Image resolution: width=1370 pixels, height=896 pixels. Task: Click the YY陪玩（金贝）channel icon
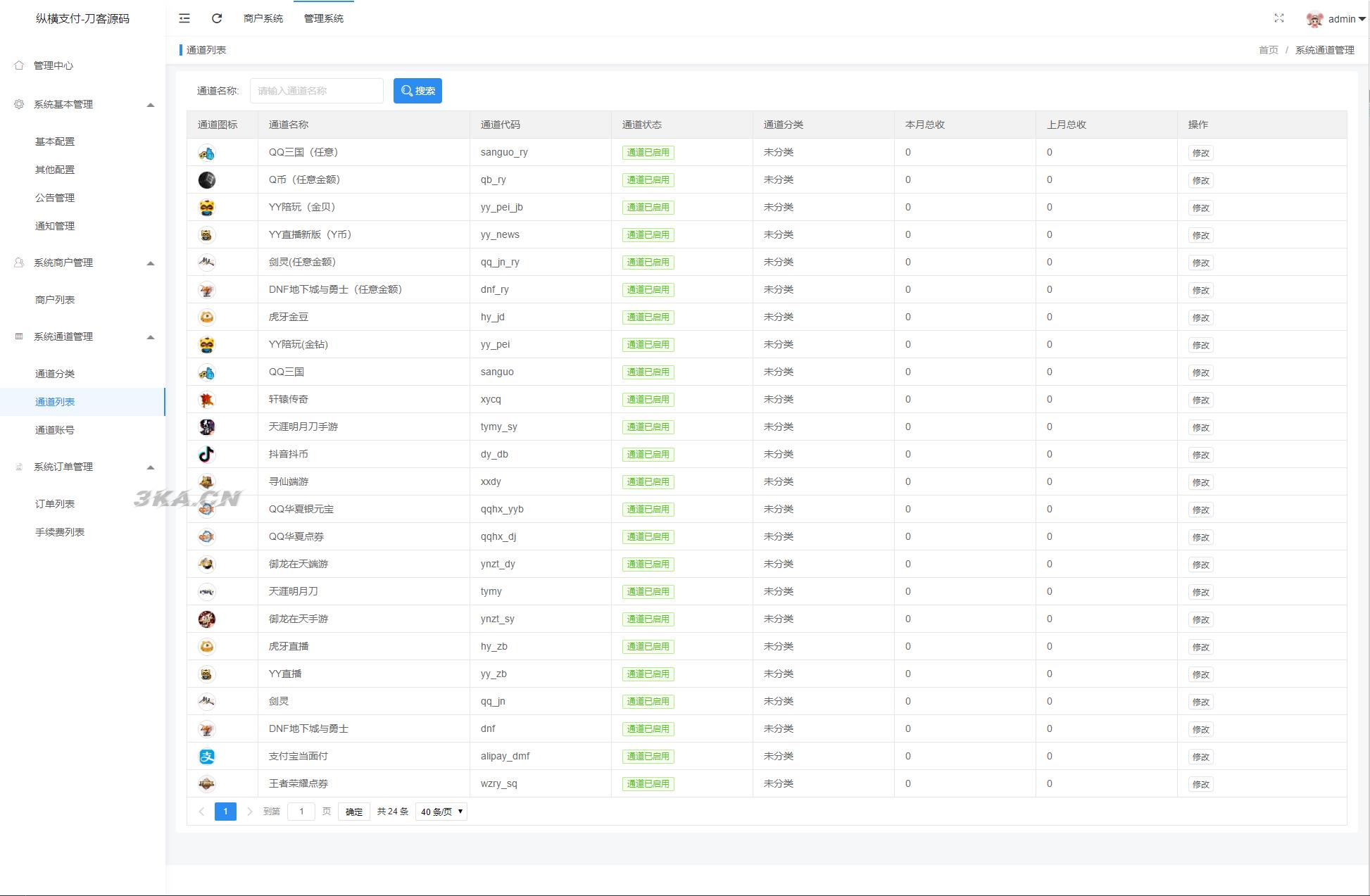point(206,208)
